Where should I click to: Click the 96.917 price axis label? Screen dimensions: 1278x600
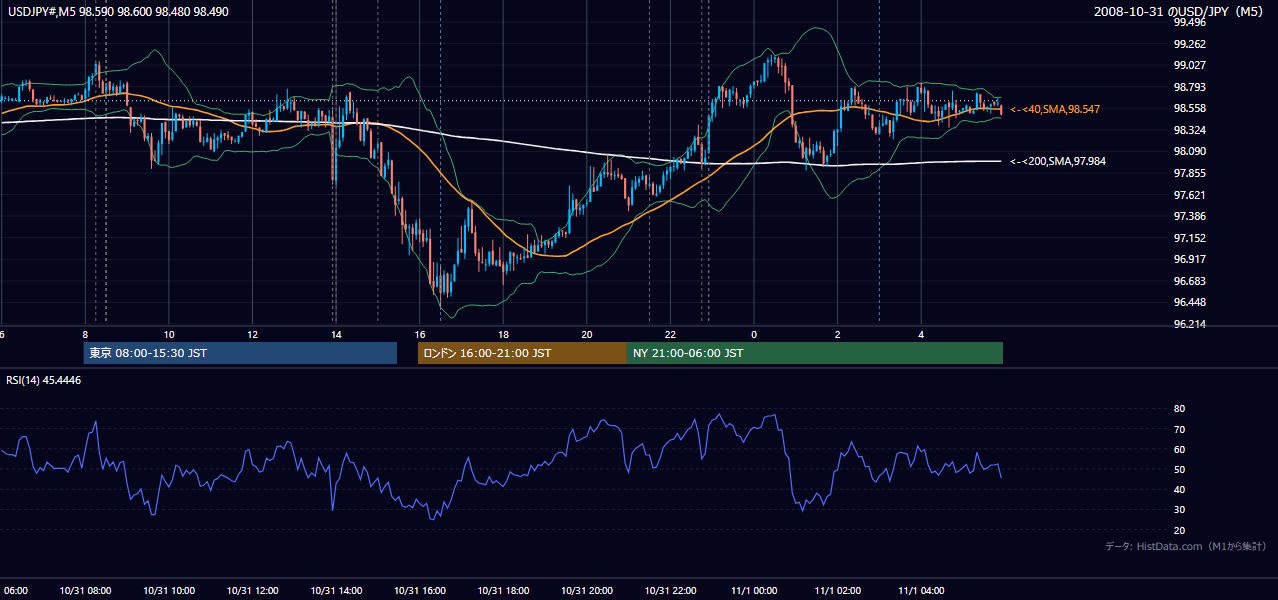[x=1189, y=259]
